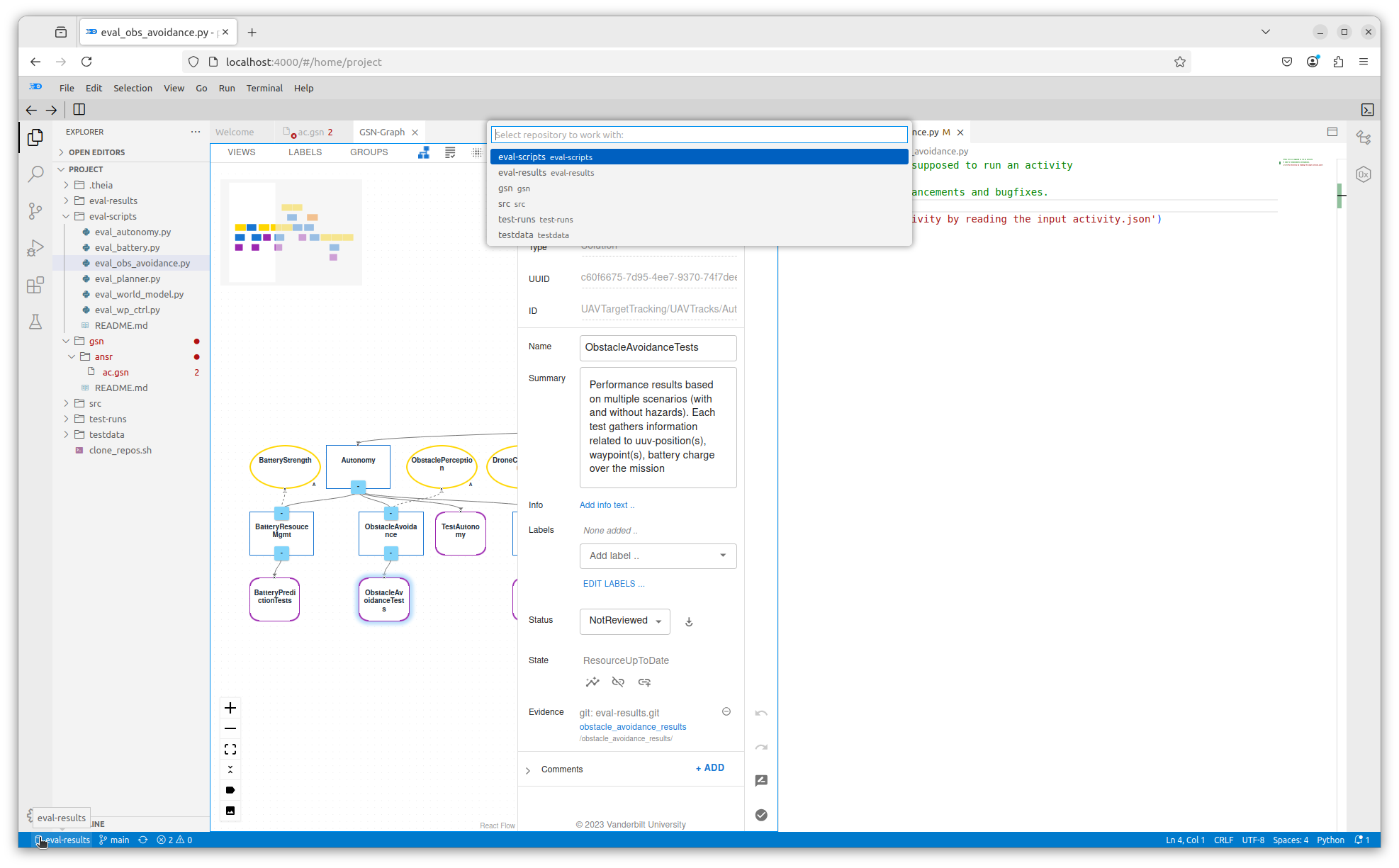This screenshot has height=868, width=1399.
Task: Expand the OPEN EDITORS section
Action: (96, 152)
